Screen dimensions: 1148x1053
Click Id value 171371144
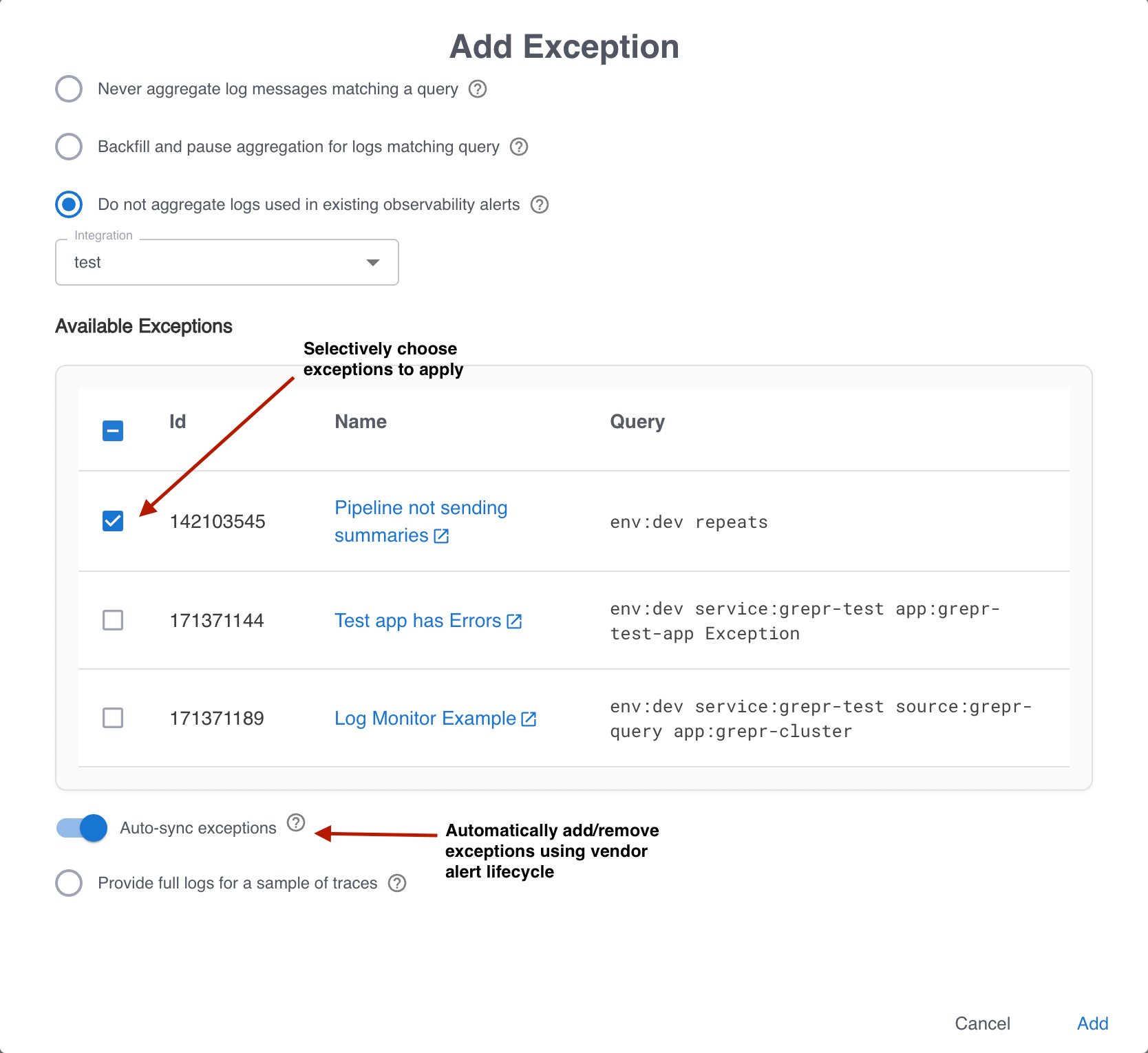(217, 621)
